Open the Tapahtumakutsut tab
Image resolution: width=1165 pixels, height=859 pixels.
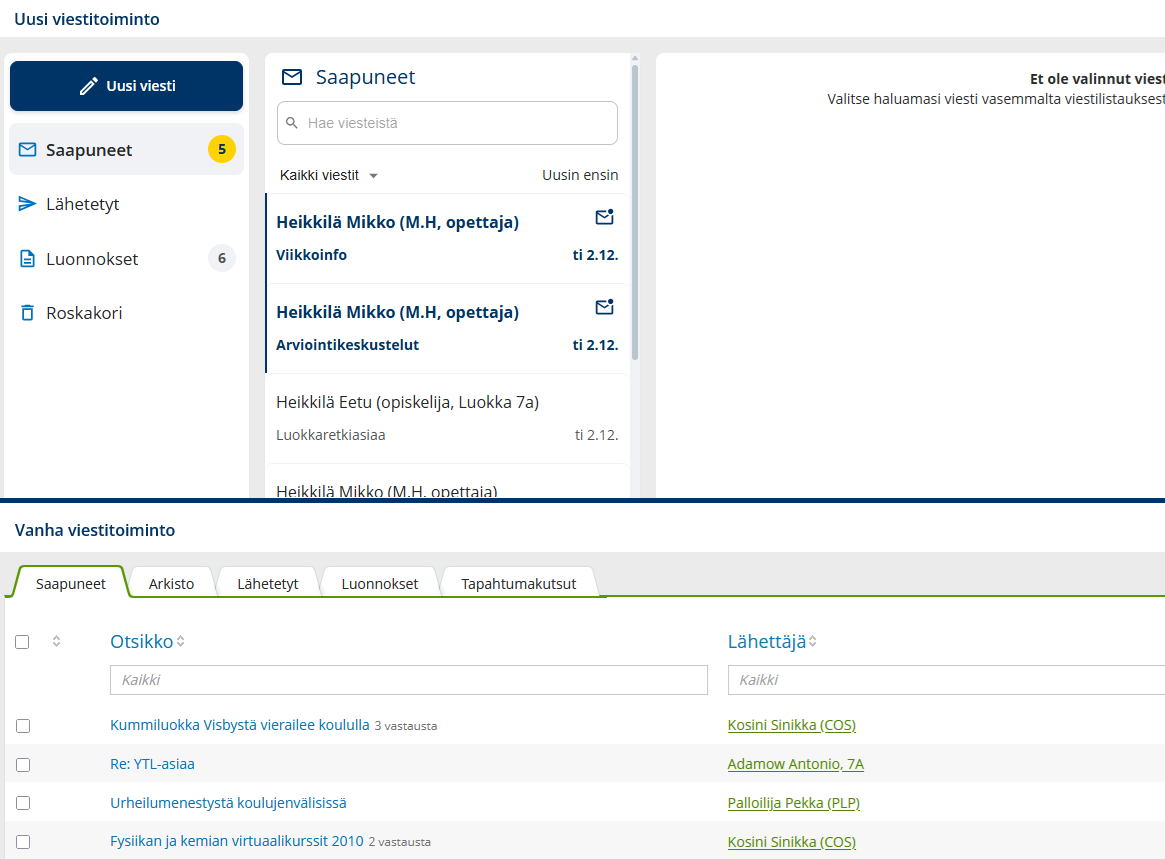pyautogui.click(x=518, y=584)
